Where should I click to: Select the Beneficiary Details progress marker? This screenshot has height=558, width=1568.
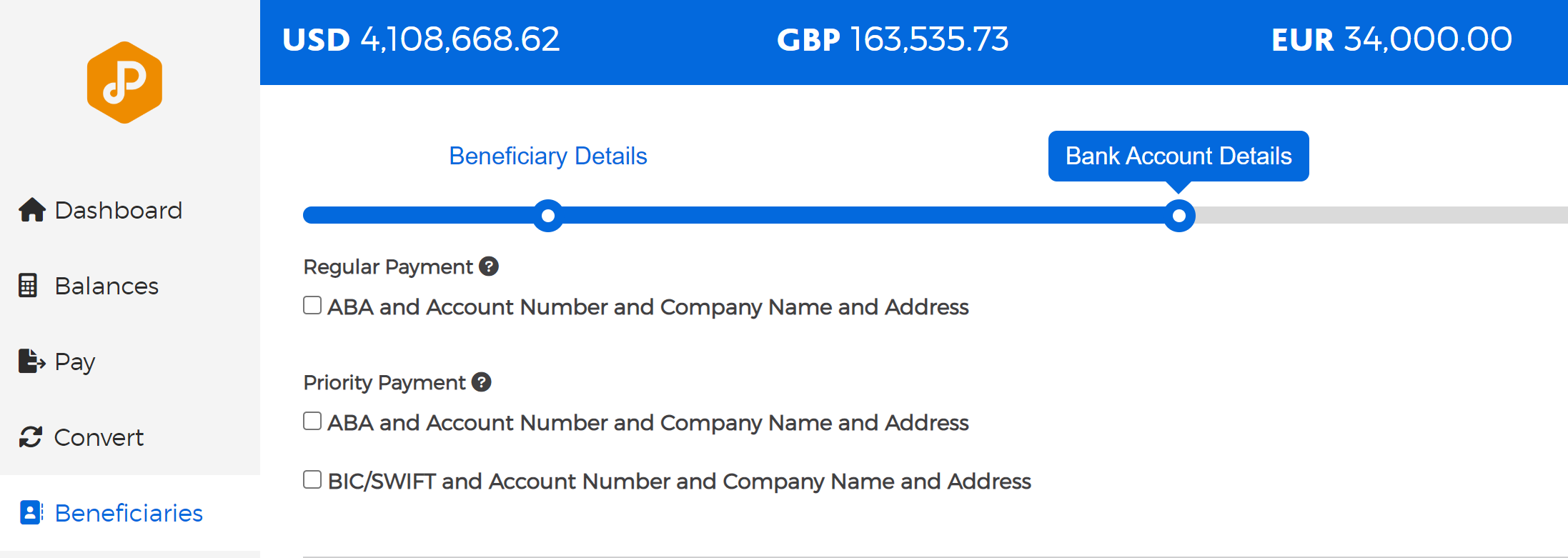pyautogui.click(x=548, y=216)
